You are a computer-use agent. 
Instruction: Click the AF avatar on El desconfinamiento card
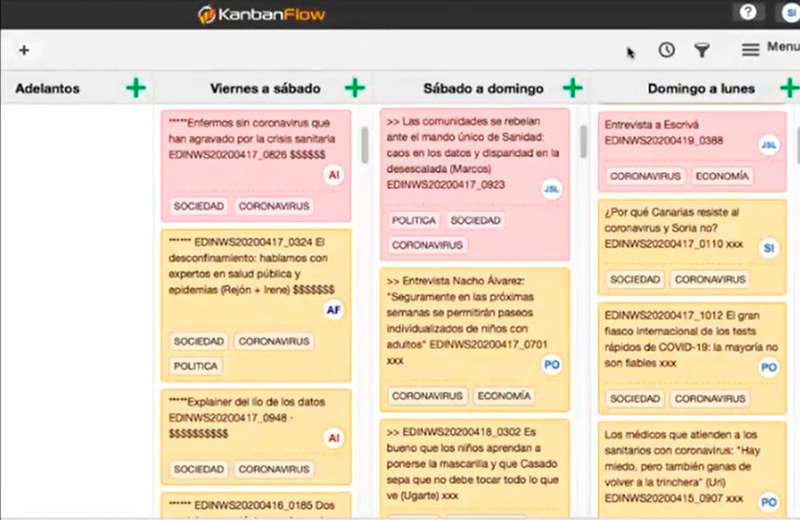334,311
